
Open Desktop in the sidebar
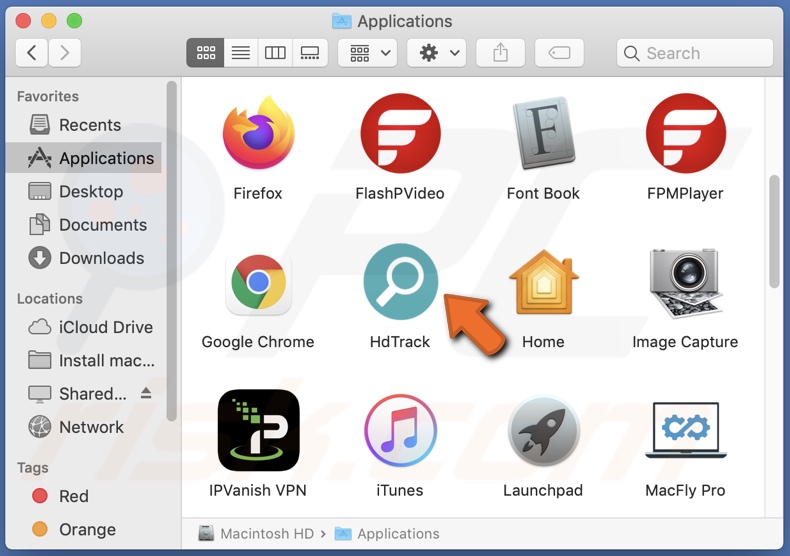coord(84,191)
